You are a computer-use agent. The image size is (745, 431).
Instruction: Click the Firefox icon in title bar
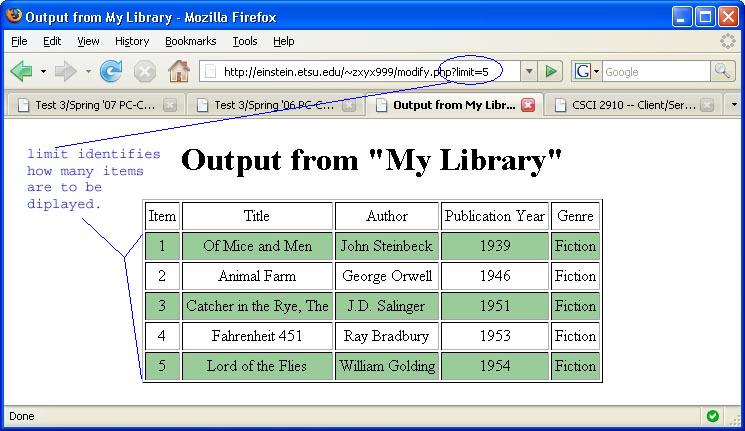14,16
